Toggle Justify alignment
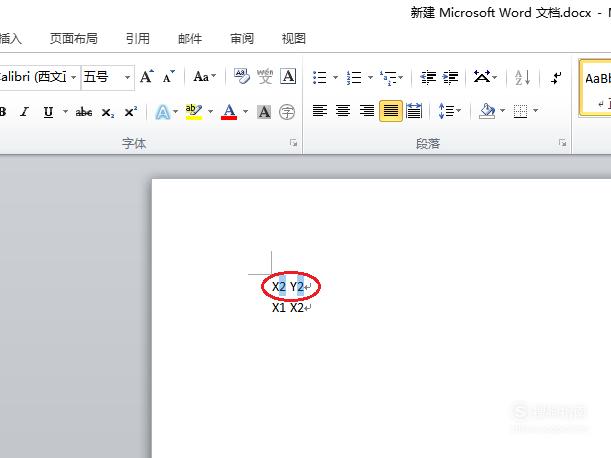Image resolution: width=611 pixels, height=458 pixels. click(391, 111)
